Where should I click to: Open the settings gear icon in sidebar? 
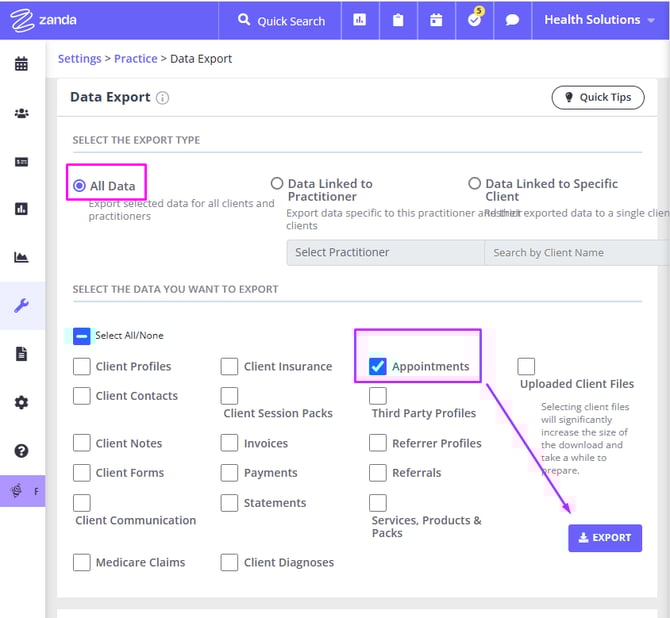click(21, 402)
